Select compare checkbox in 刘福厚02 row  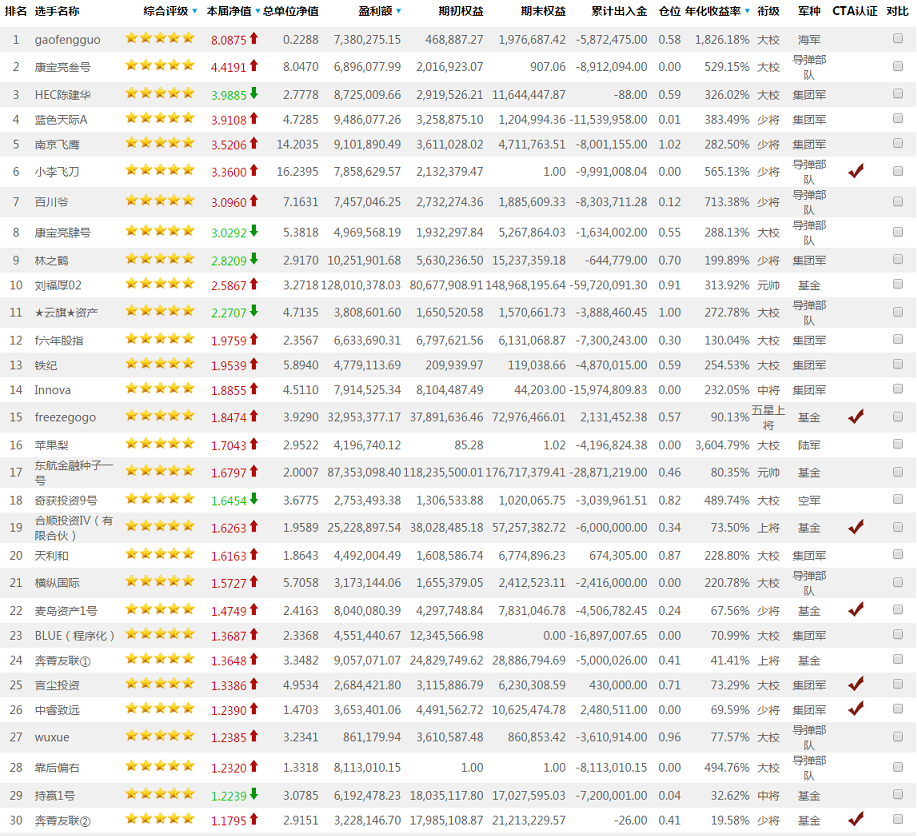pyautogui.click(x=898, y=284)
